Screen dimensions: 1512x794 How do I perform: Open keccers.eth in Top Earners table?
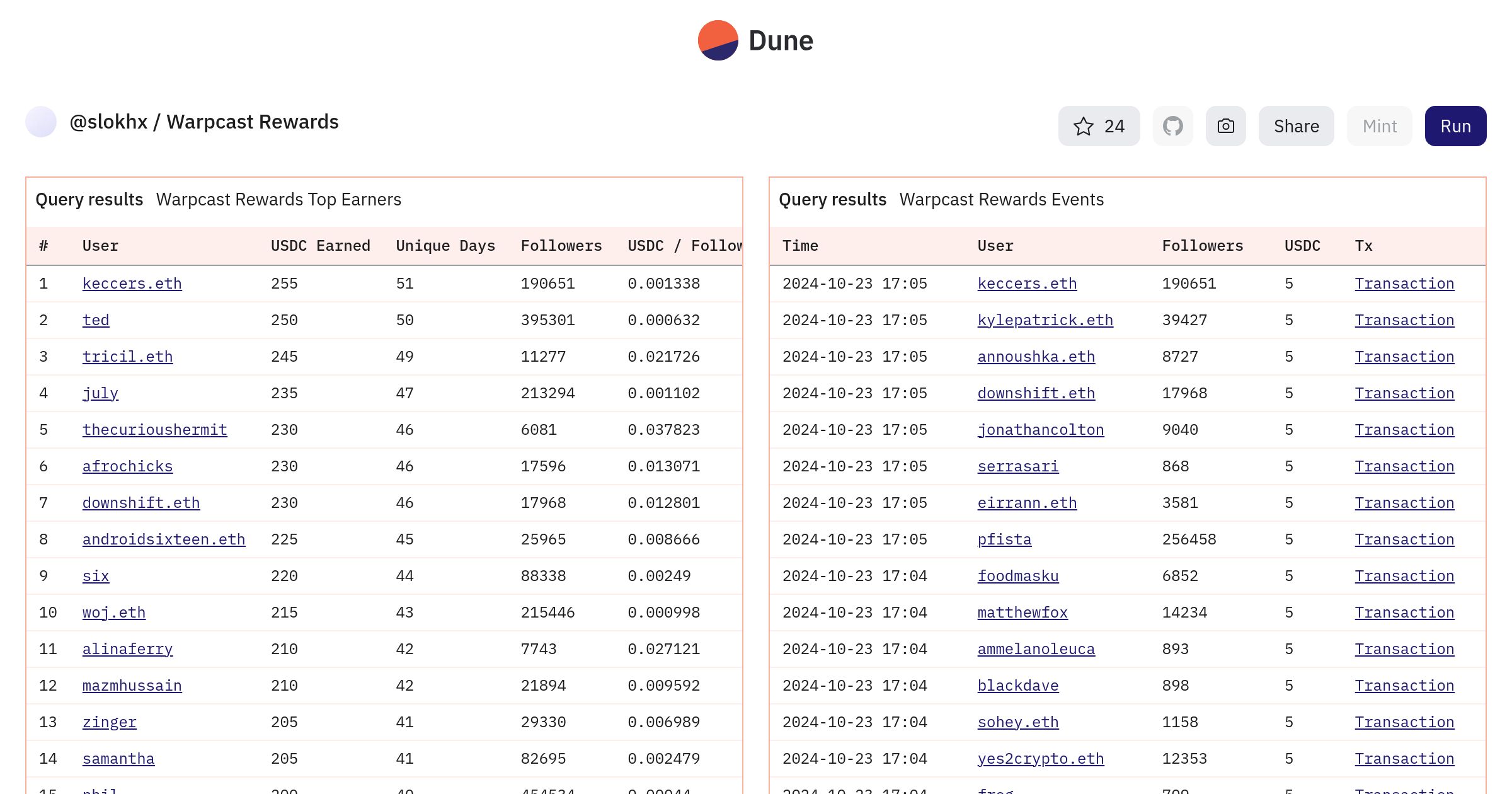point(132,284)
